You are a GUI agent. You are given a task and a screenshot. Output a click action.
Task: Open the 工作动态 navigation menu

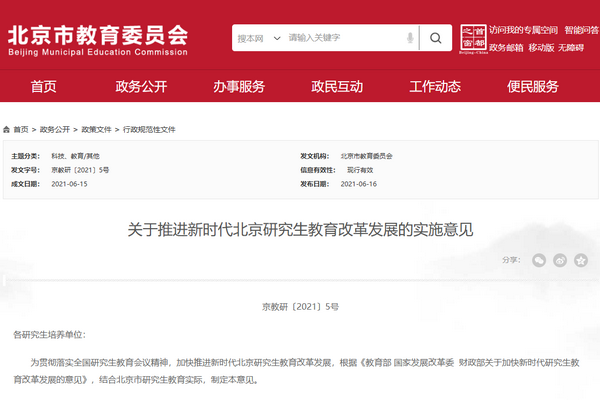click(435, 87)
